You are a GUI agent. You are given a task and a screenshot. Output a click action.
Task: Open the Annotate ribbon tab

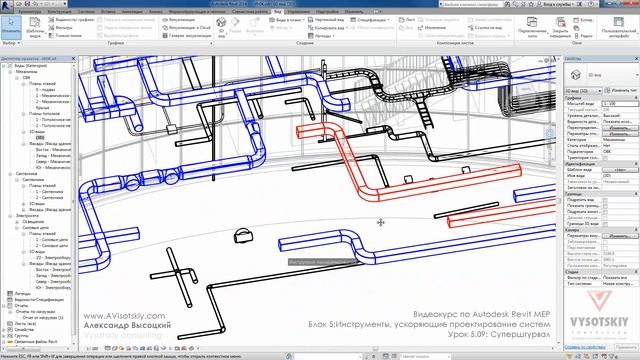tap(132, 12)
